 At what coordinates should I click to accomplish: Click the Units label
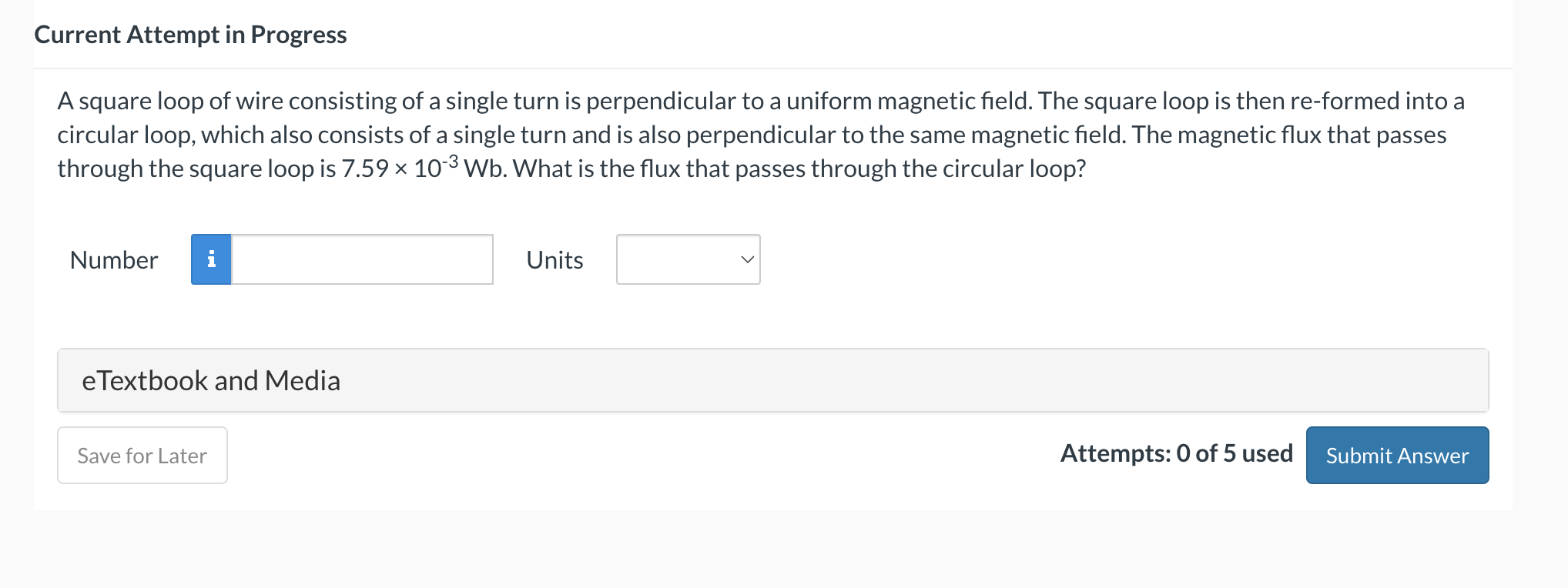[x=554, y=259]
